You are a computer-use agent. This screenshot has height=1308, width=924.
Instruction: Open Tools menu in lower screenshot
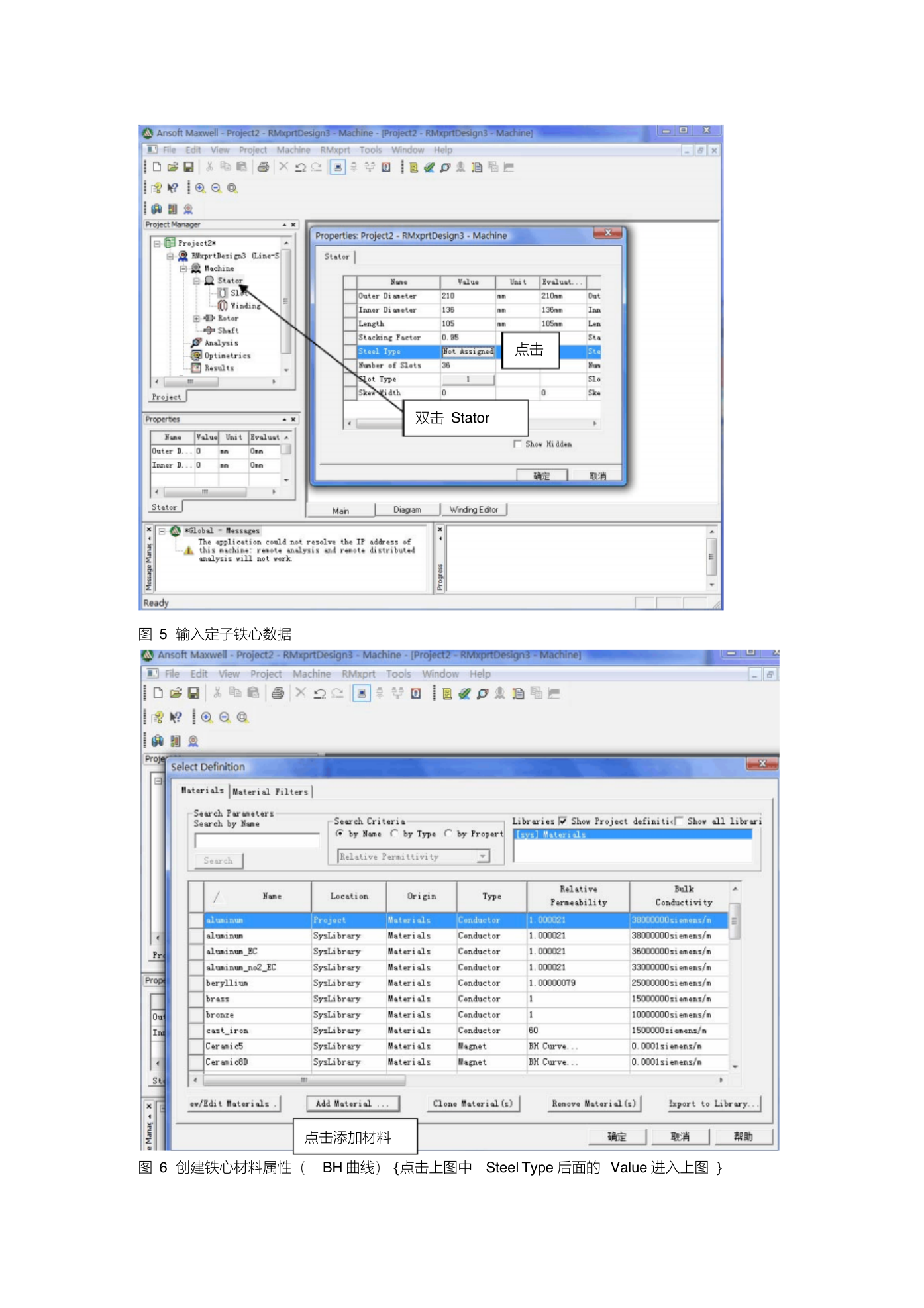(399, 674)
